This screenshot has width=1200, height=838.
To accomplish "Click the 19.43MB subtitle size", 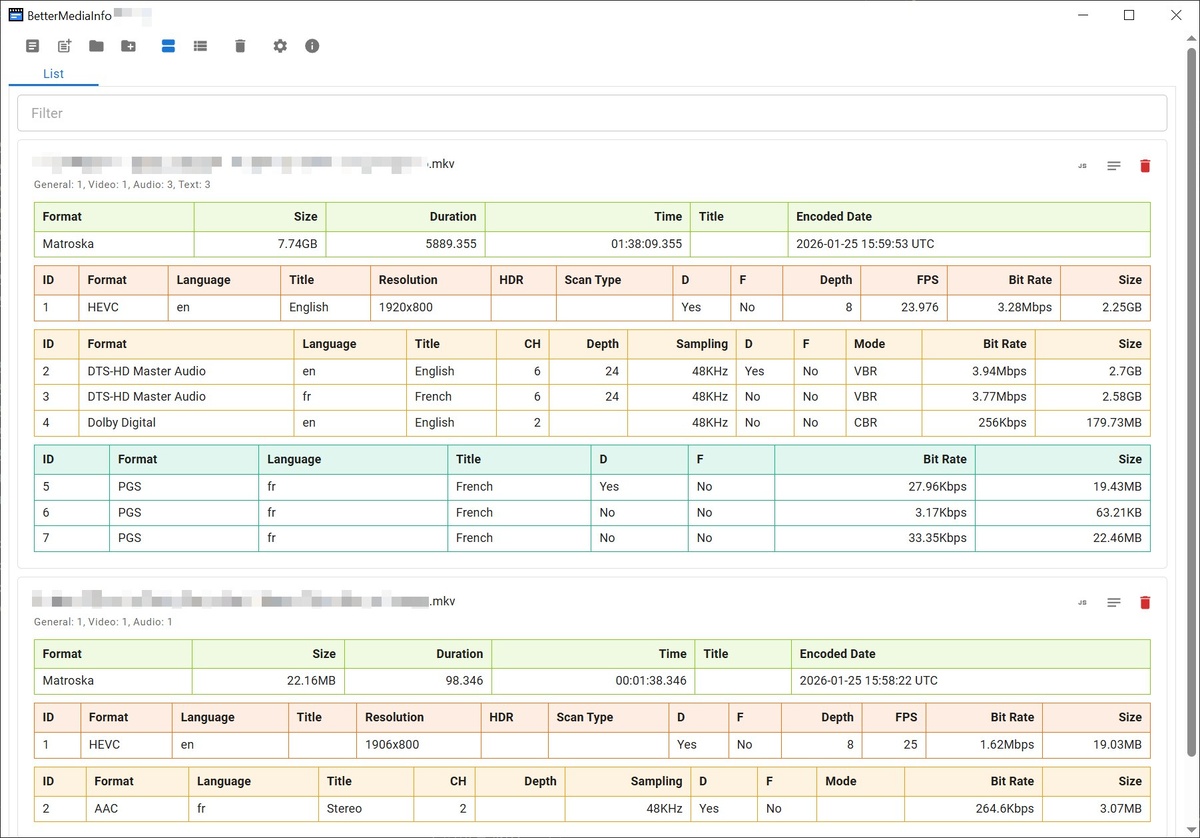I will point(1063,486).
